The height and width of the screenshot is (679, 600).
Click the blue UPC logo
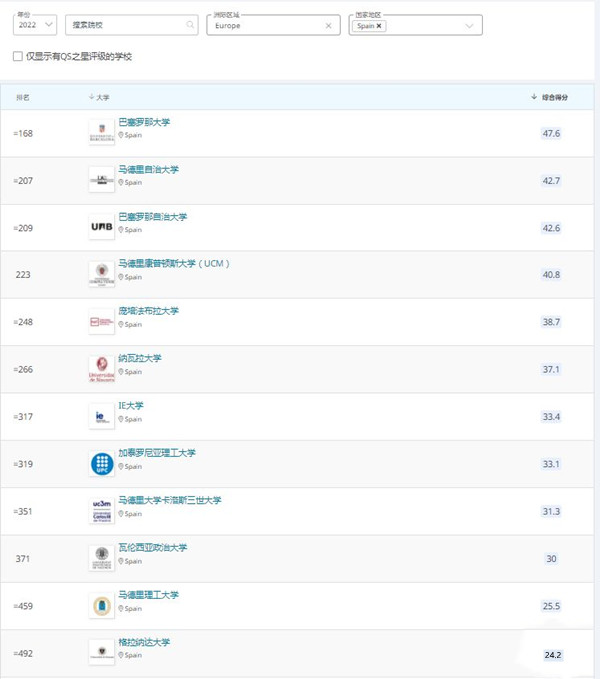tap(102, 464)
